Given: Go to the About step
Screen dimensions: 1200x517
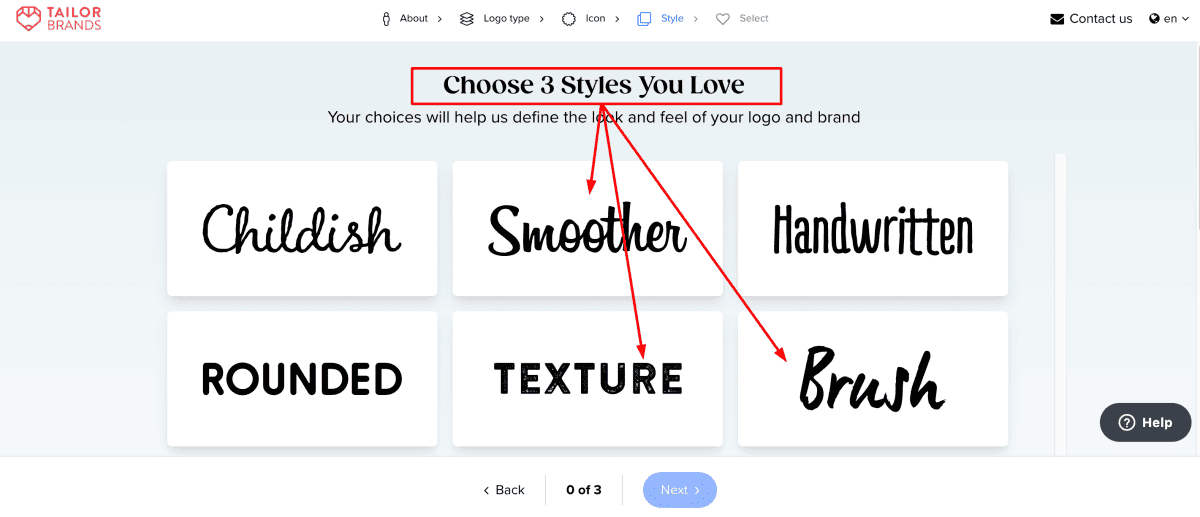Looking at the screenshot, I should pyautogui.click(x=413, y=19).
